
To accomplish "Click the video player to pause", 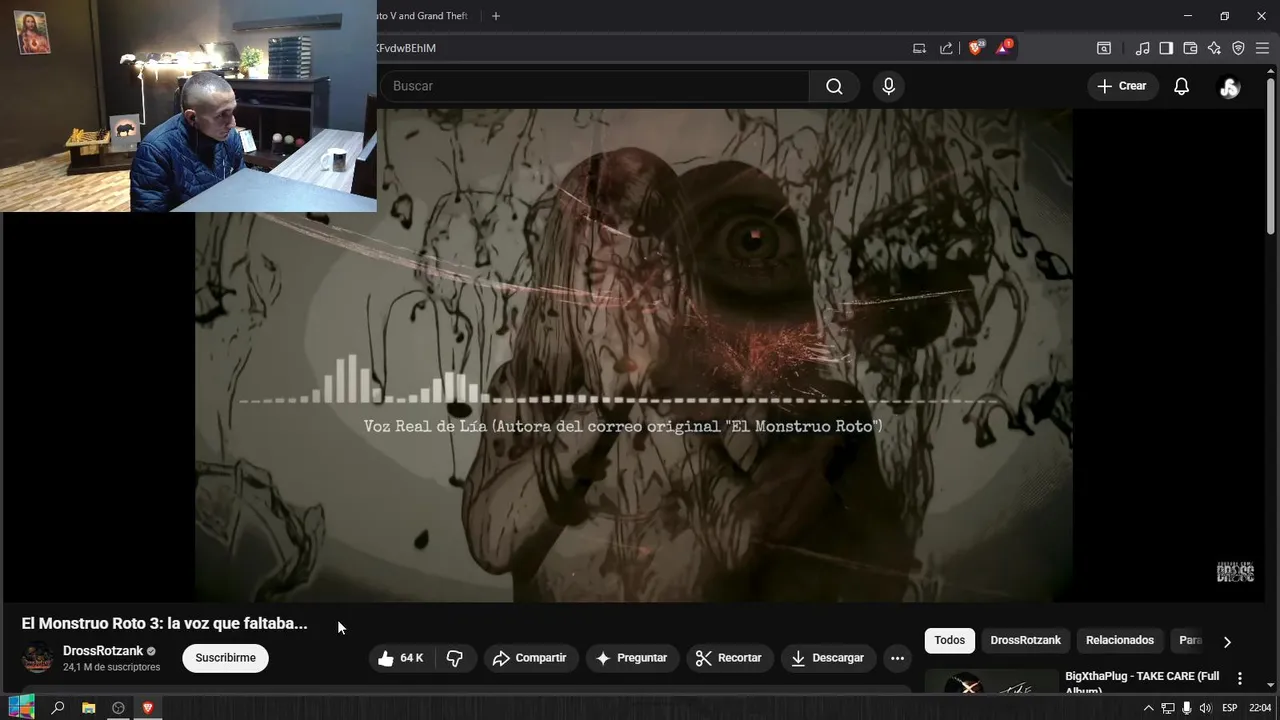I will [634, 355].
